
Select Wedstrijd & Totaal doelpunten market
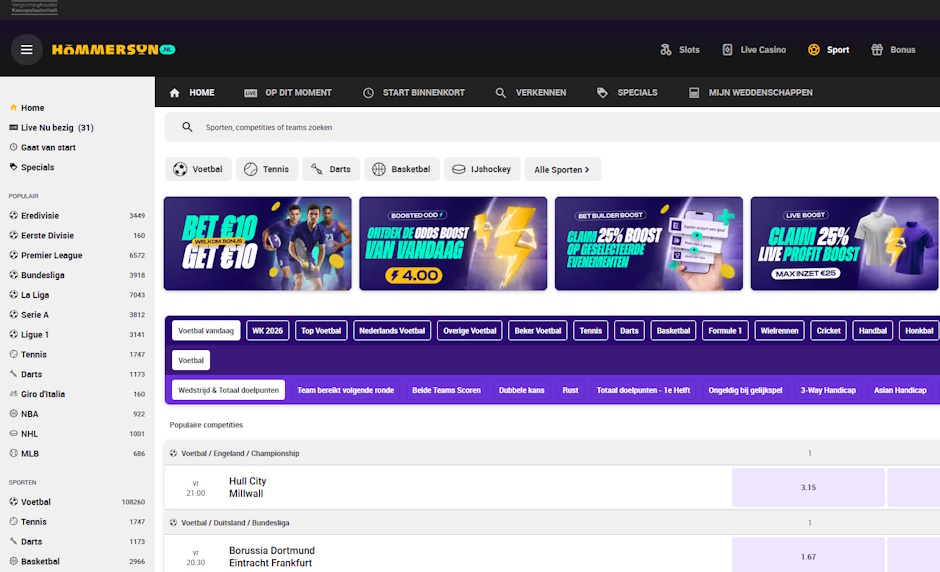coord(228,390)
